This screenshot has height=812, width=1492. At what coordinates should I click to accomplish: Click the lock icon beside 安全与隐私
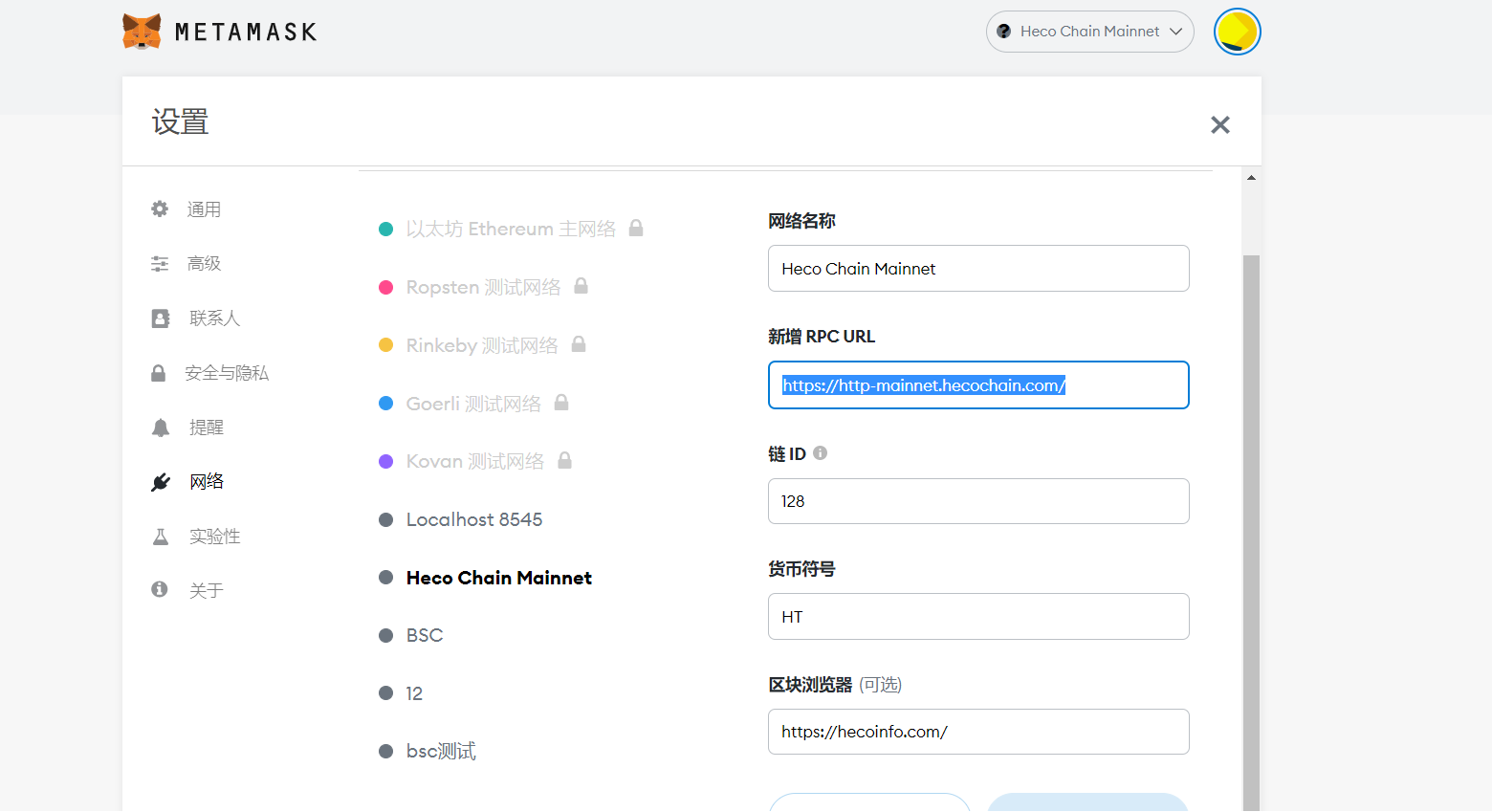[159, 373]
